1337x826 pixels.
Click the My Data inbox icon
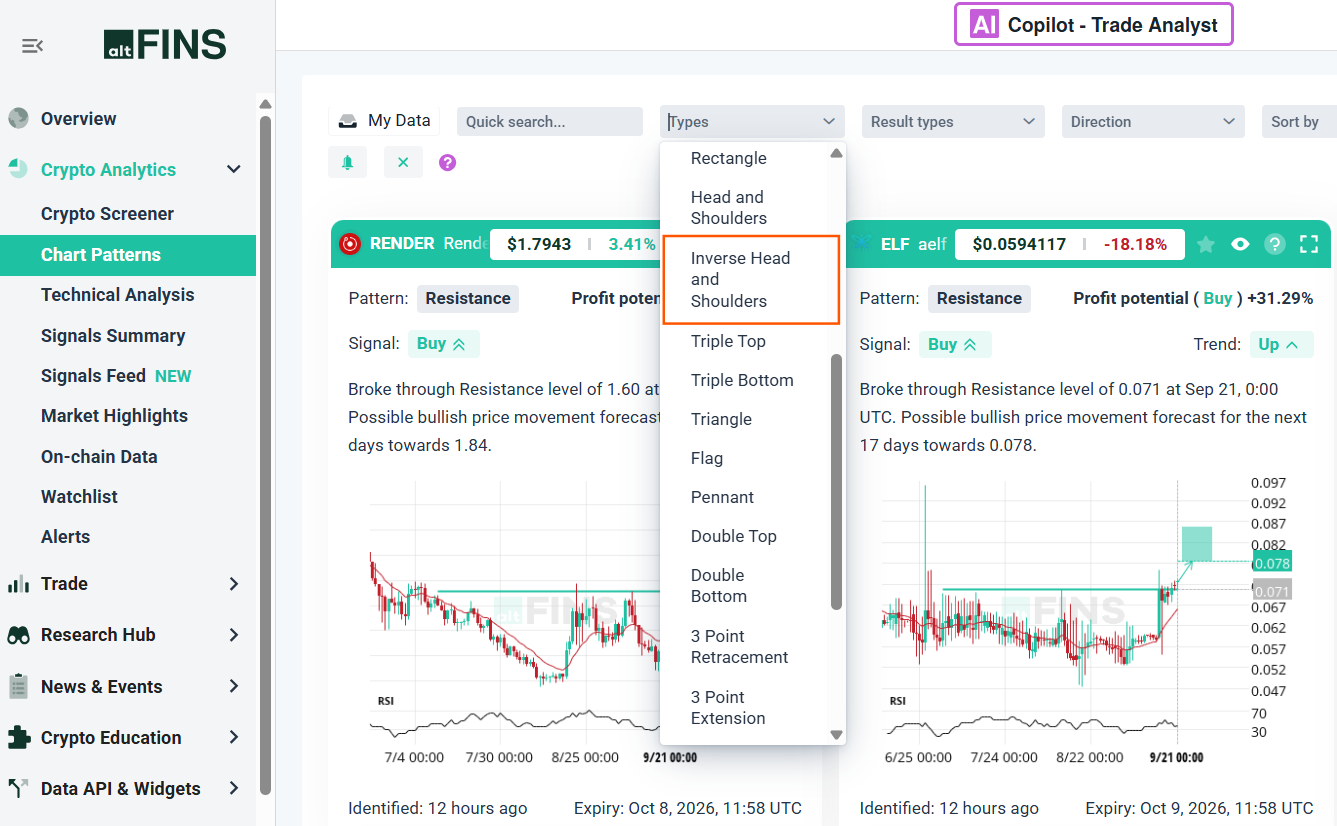[x=348, y=121]
